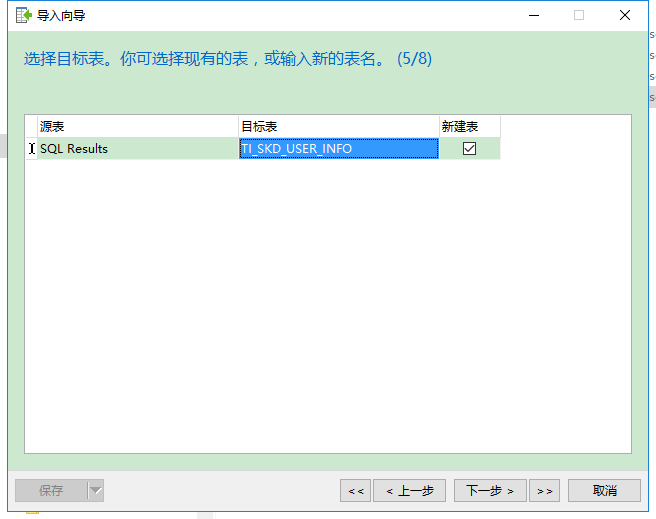Image resolution: width=656 pixels, height=519 pixels.
Task: Click the 目标表 column header
Action: pos(339,126)
